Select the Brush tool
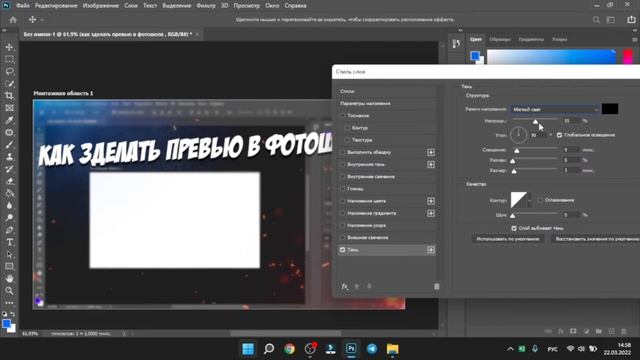This screenshot has width=640, height=360. click(x=9, y=145)
